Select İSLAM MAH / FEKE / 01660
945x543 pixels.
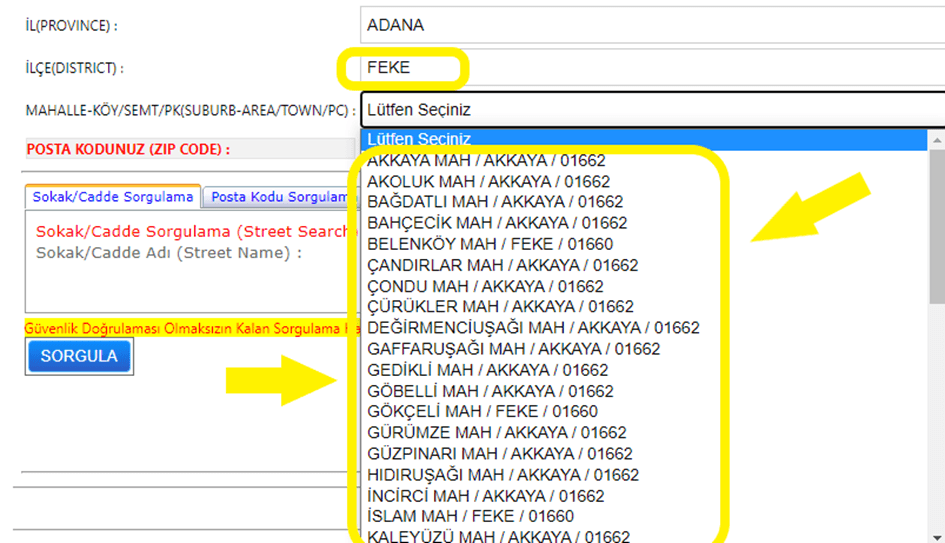[x=470, y=517]
